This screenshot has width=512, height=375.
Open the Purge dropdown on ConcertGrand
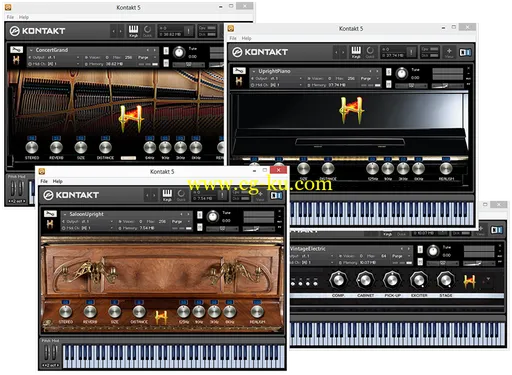click(147, 57)
